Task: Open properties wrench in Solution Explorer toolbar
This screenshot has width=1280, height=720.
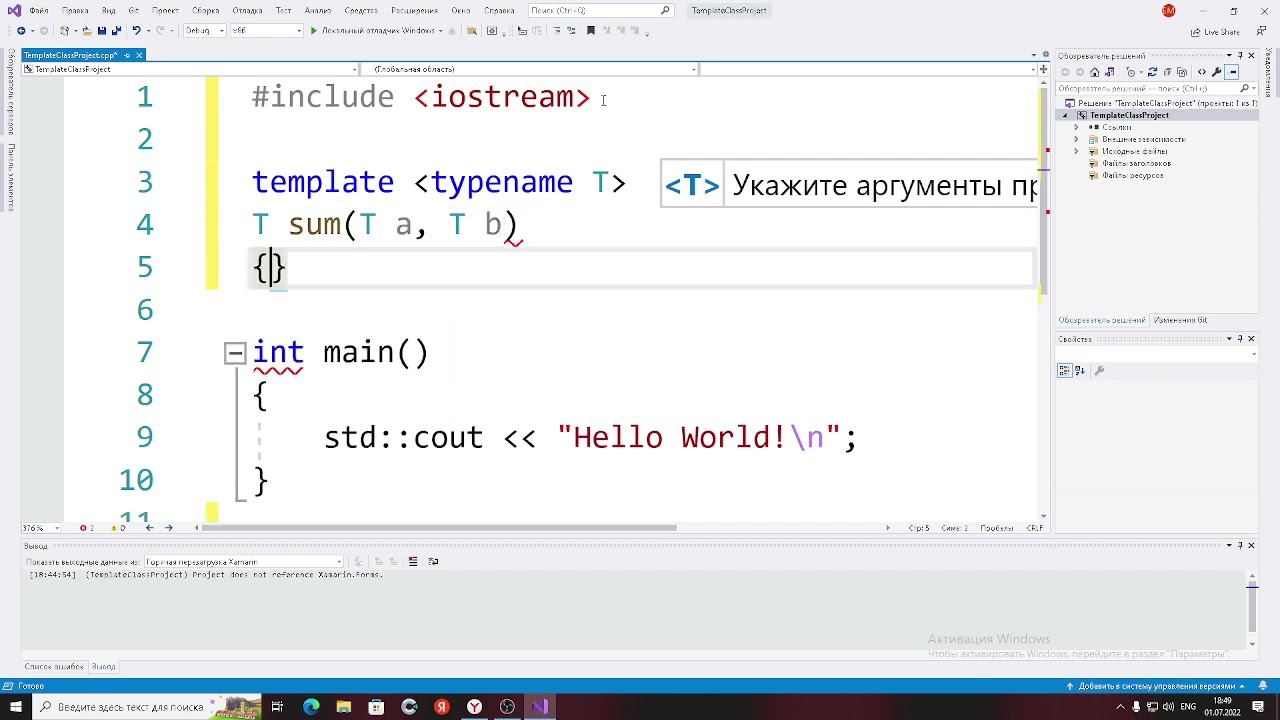Action: coord(1219,72)
